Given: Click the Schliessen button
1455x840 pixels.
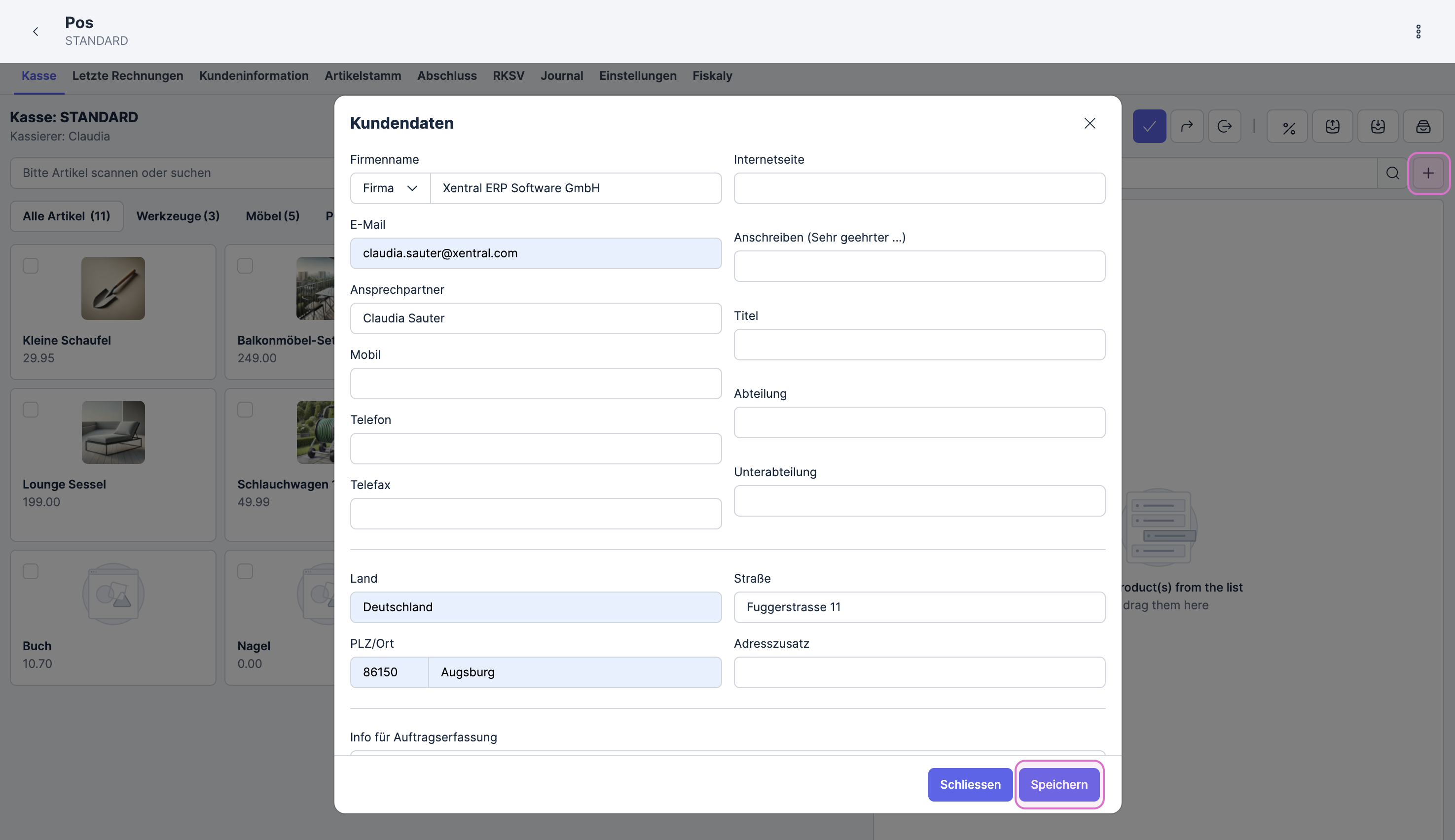Looking at the screenshot, I should tap(970, 785).
